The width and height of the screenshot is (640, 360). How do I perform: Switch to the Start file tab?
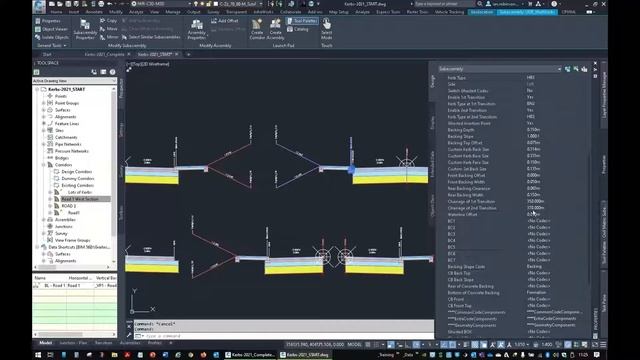[x=47, y=54]
